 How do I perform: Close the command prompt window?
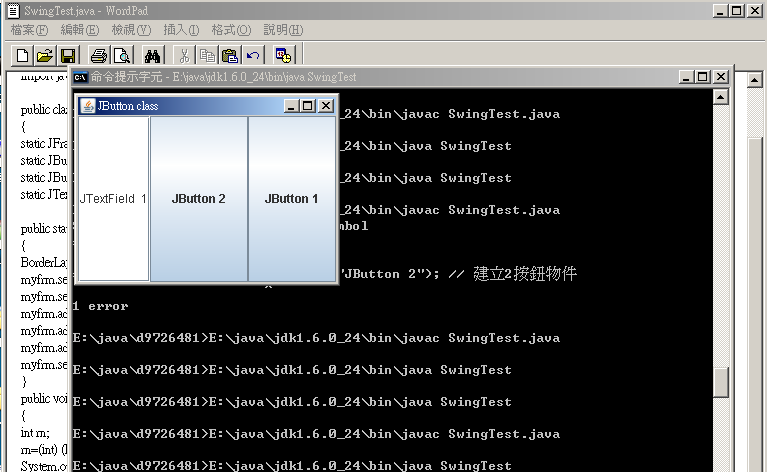[721, 77]
